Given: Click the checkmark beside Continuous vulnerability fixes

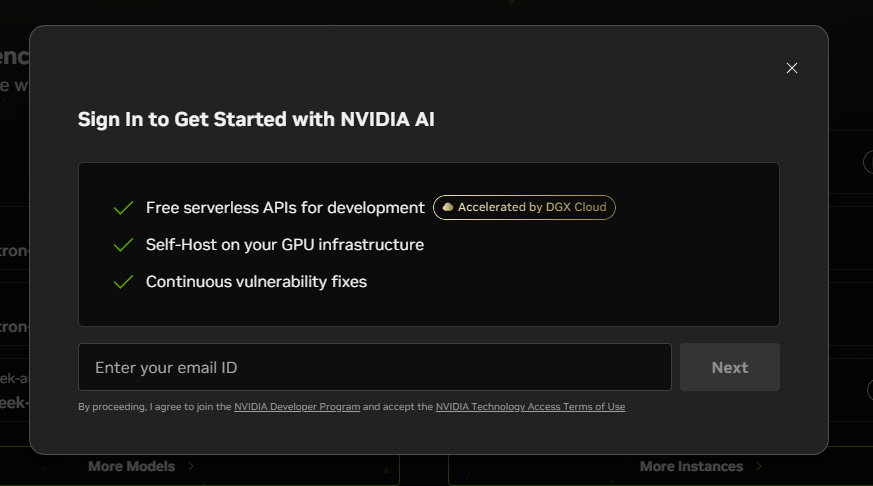Looking at the screenshot, I should tap(123, 282).
